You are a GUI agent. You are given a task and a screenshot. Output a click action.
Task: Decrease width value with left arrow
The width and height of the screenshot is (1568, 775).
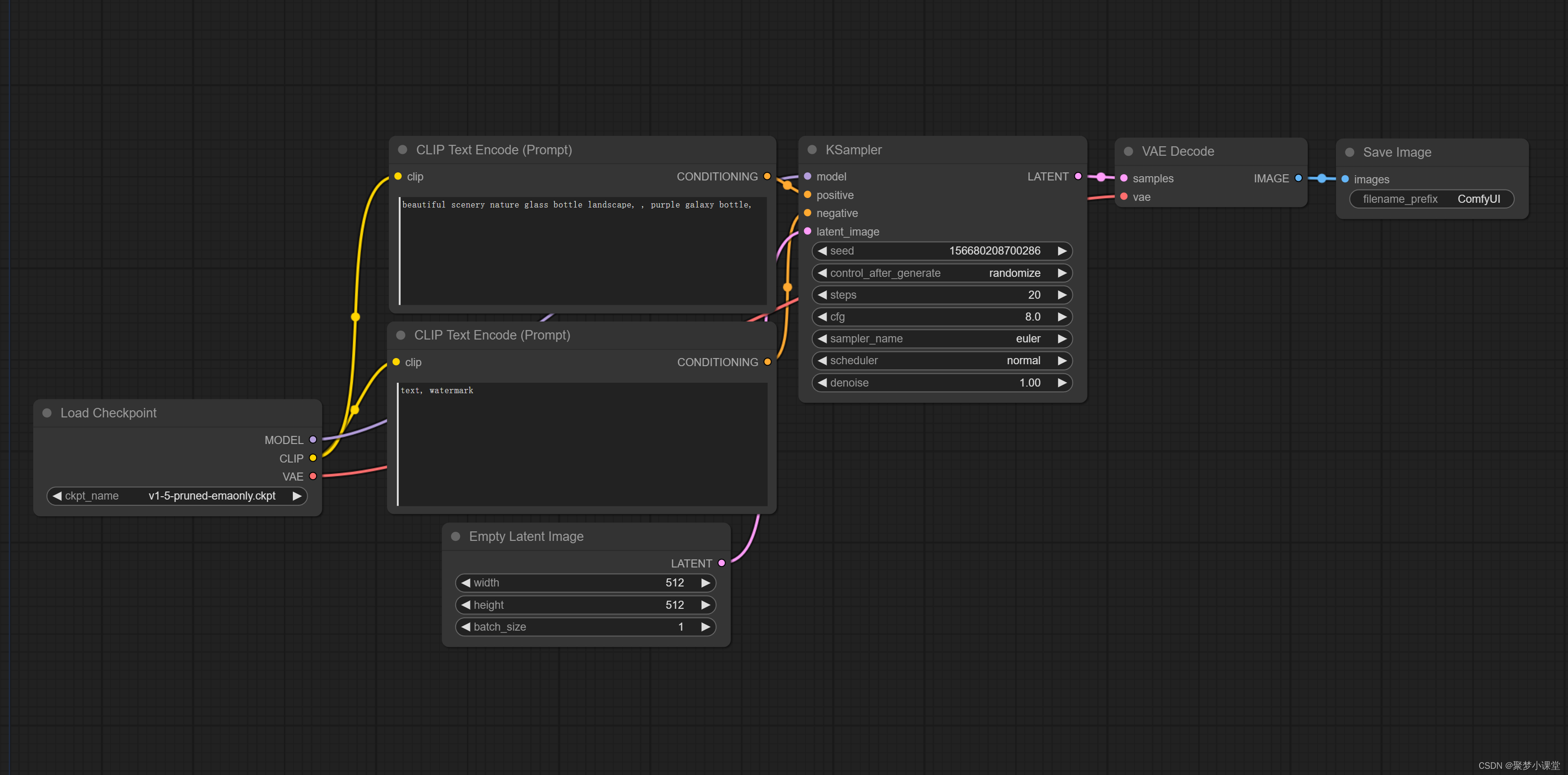point(466,583)
